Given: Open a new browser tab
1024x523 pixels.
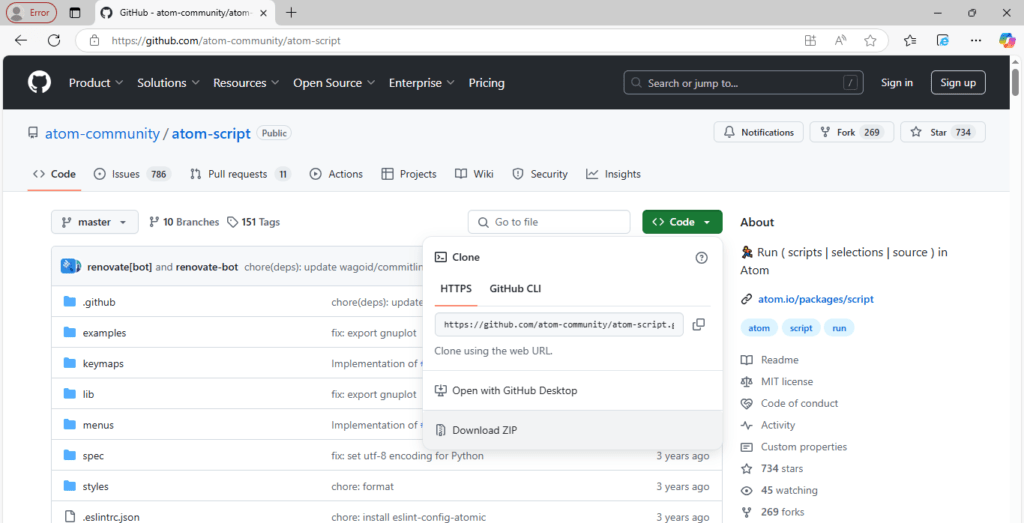Looking at the screenshot, I should click(291, 12).
